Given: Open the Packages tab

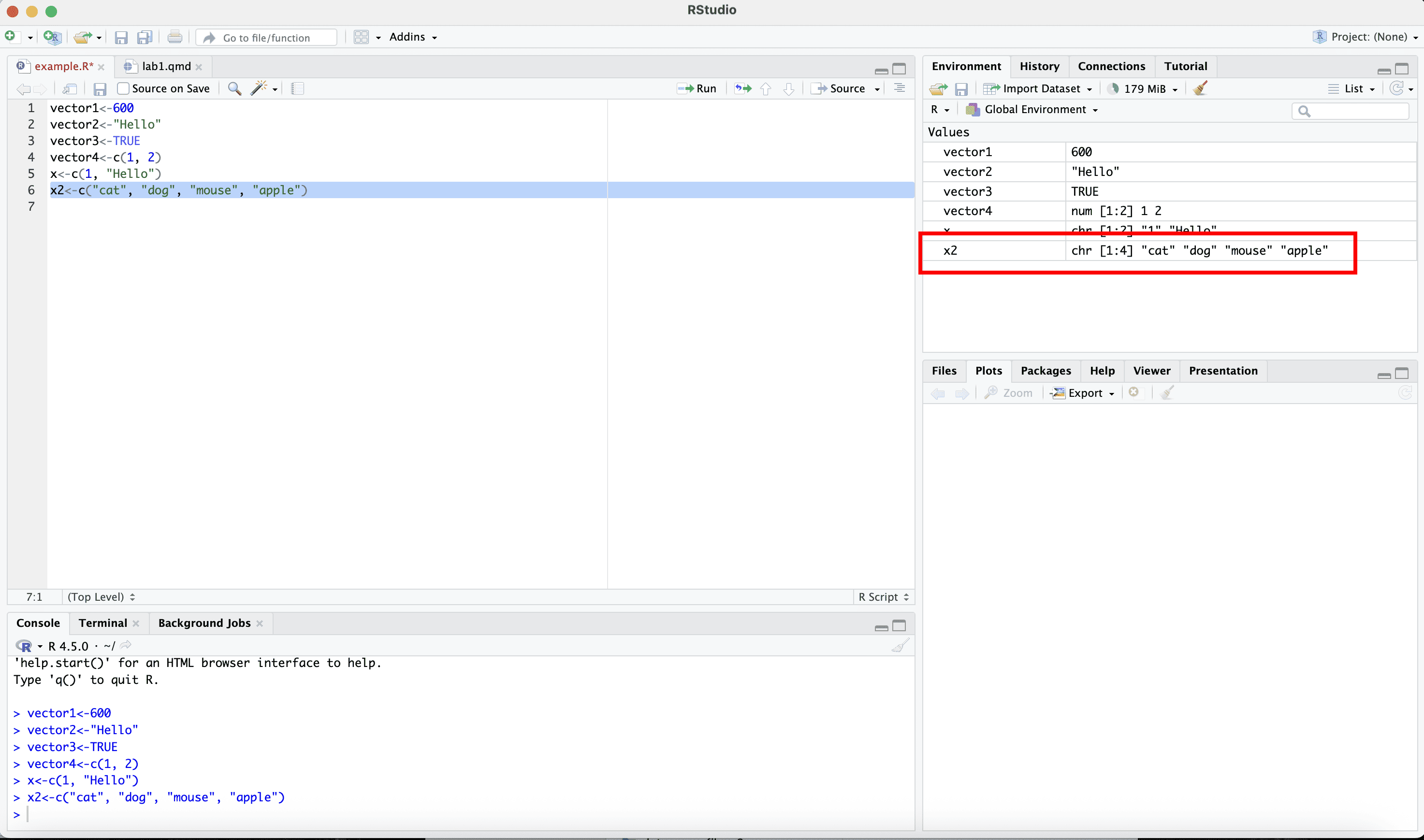Looking at the screenshot, I should [x=1046, y=371].
